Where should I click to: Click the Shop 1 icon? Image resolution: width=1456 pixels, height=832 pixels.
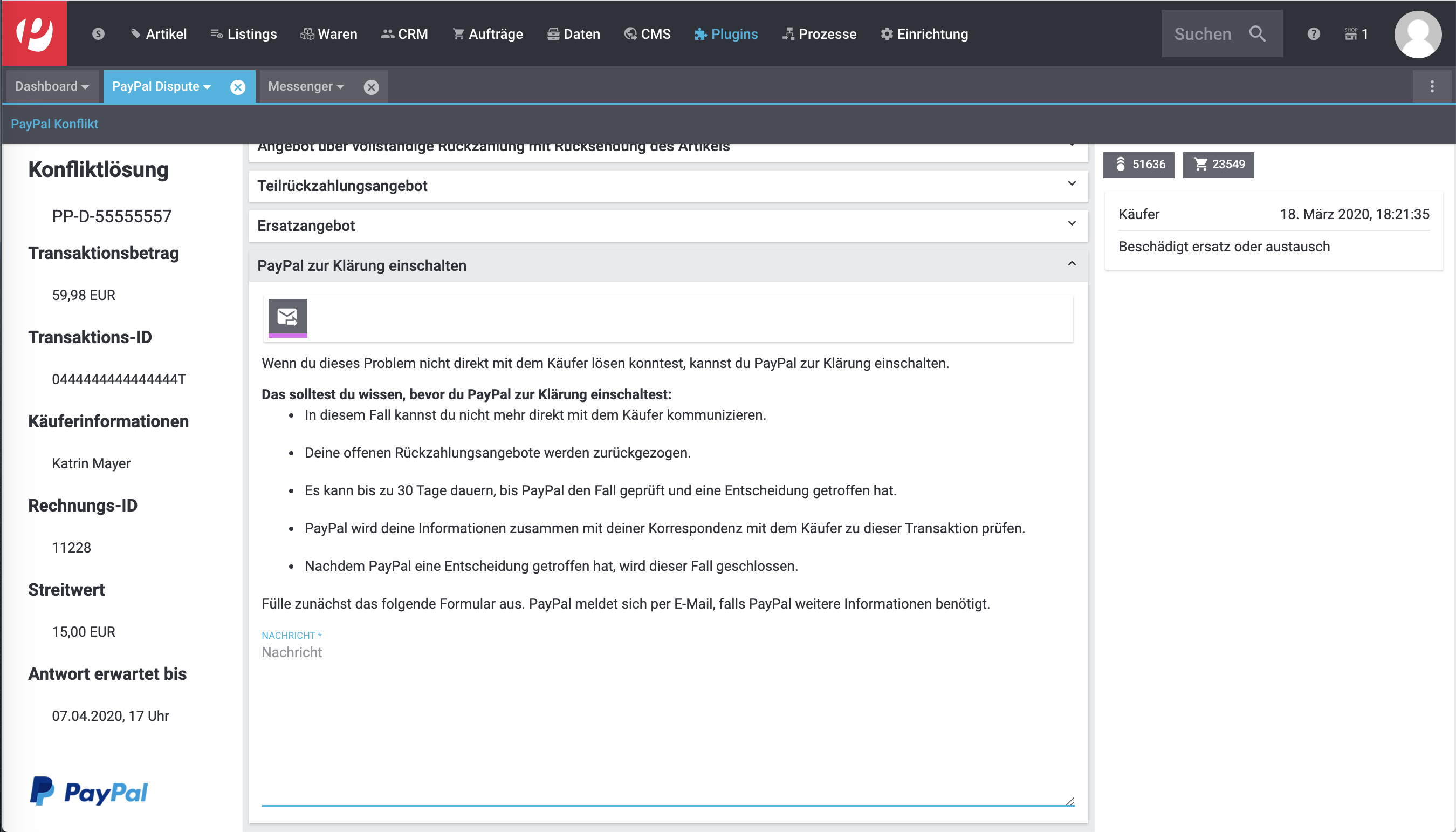[x=1356, y=33]
